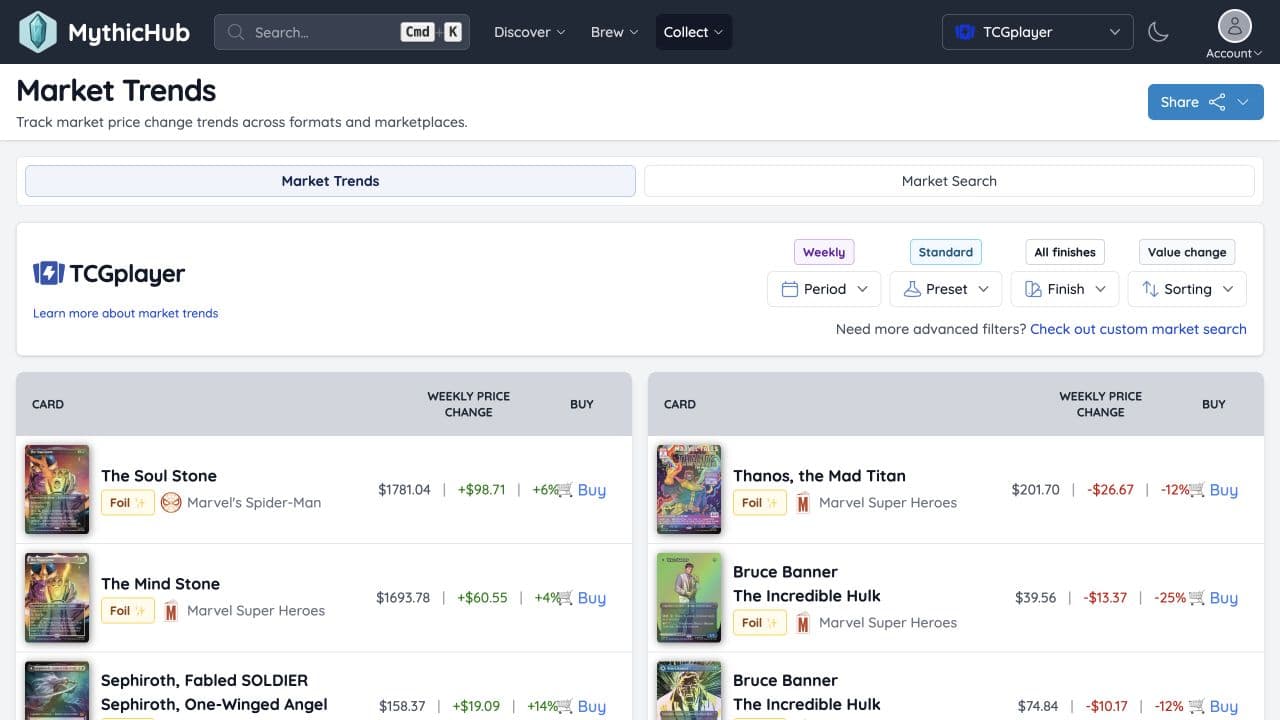
Task: Click the sort arrows icon on Sorting
Action: tap(1150, 289)
